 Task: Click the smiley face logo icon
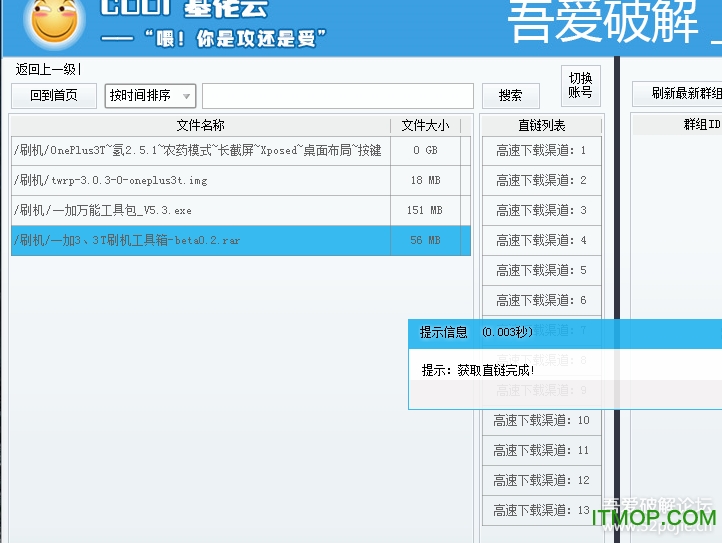(54, 21)
